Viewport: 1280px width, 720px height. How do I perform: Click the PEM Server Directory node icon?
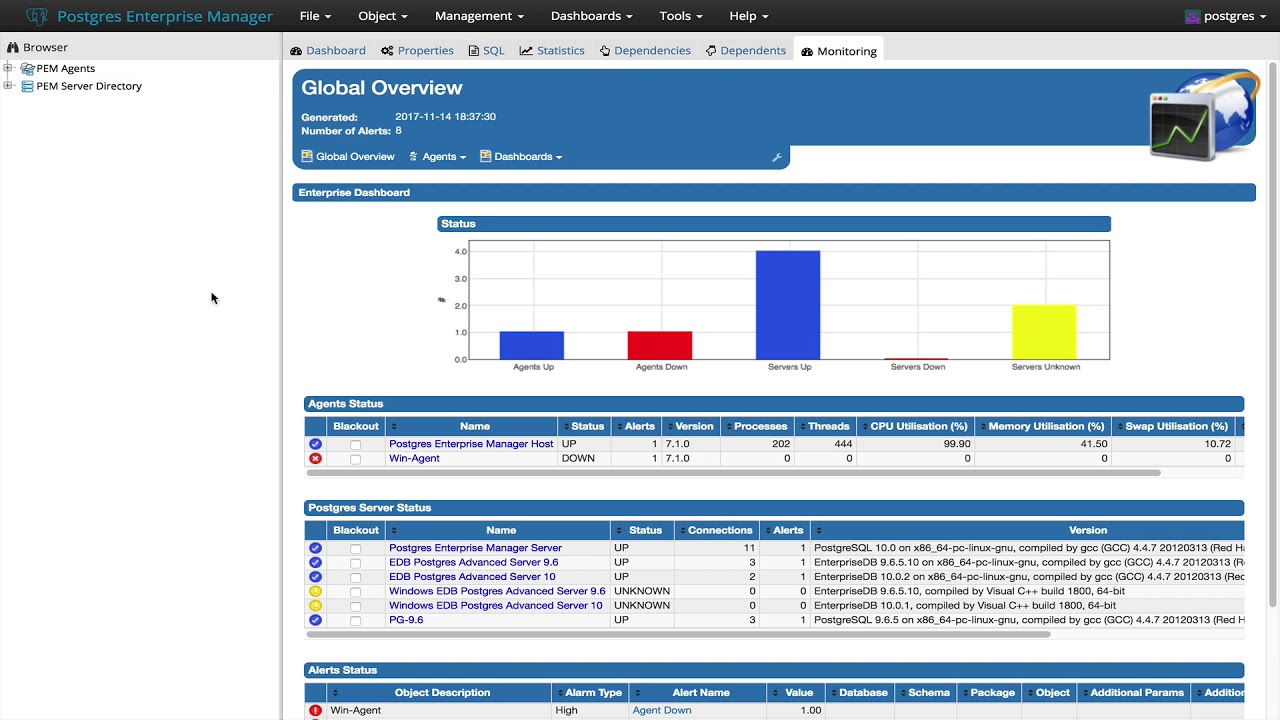[27, 86]
